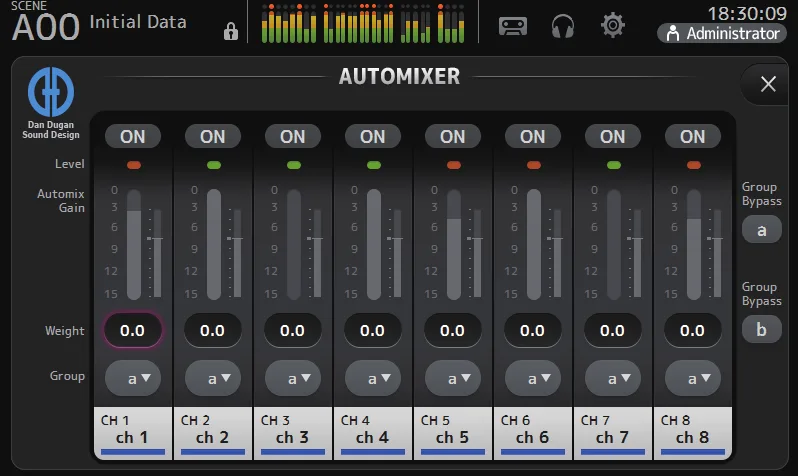
Task: Select the Weight value field of ch 7
Action: coord(612,330)
